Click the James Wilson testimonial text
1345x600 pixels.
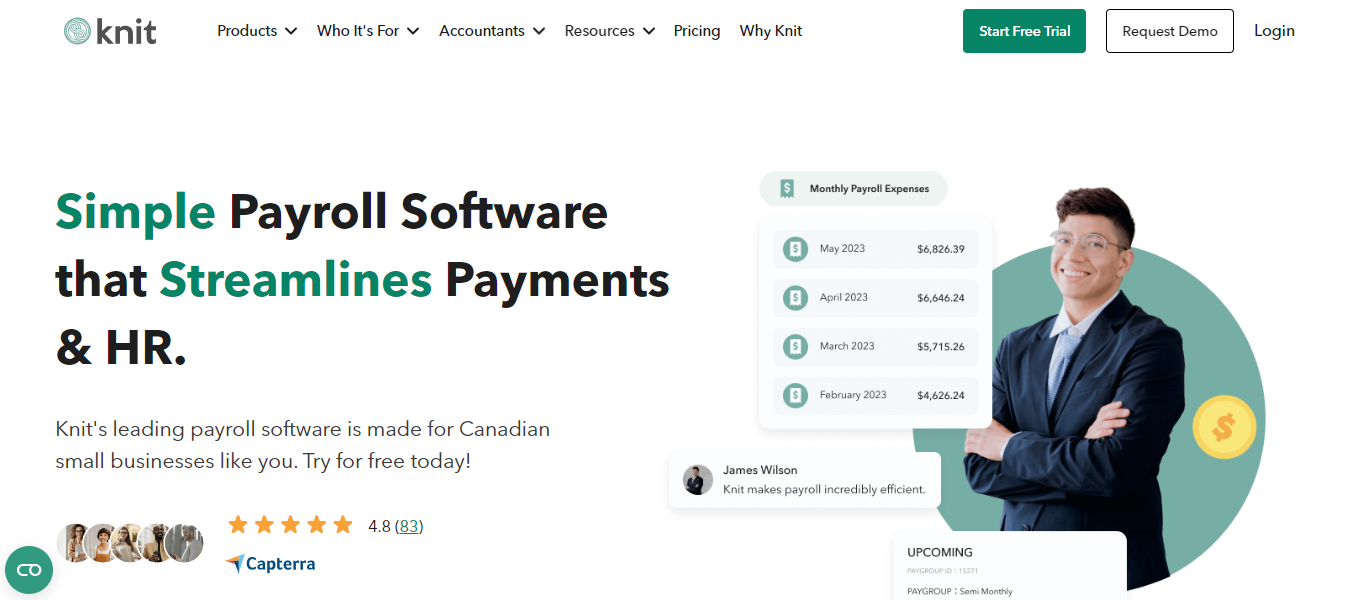[x=824, y=490]
